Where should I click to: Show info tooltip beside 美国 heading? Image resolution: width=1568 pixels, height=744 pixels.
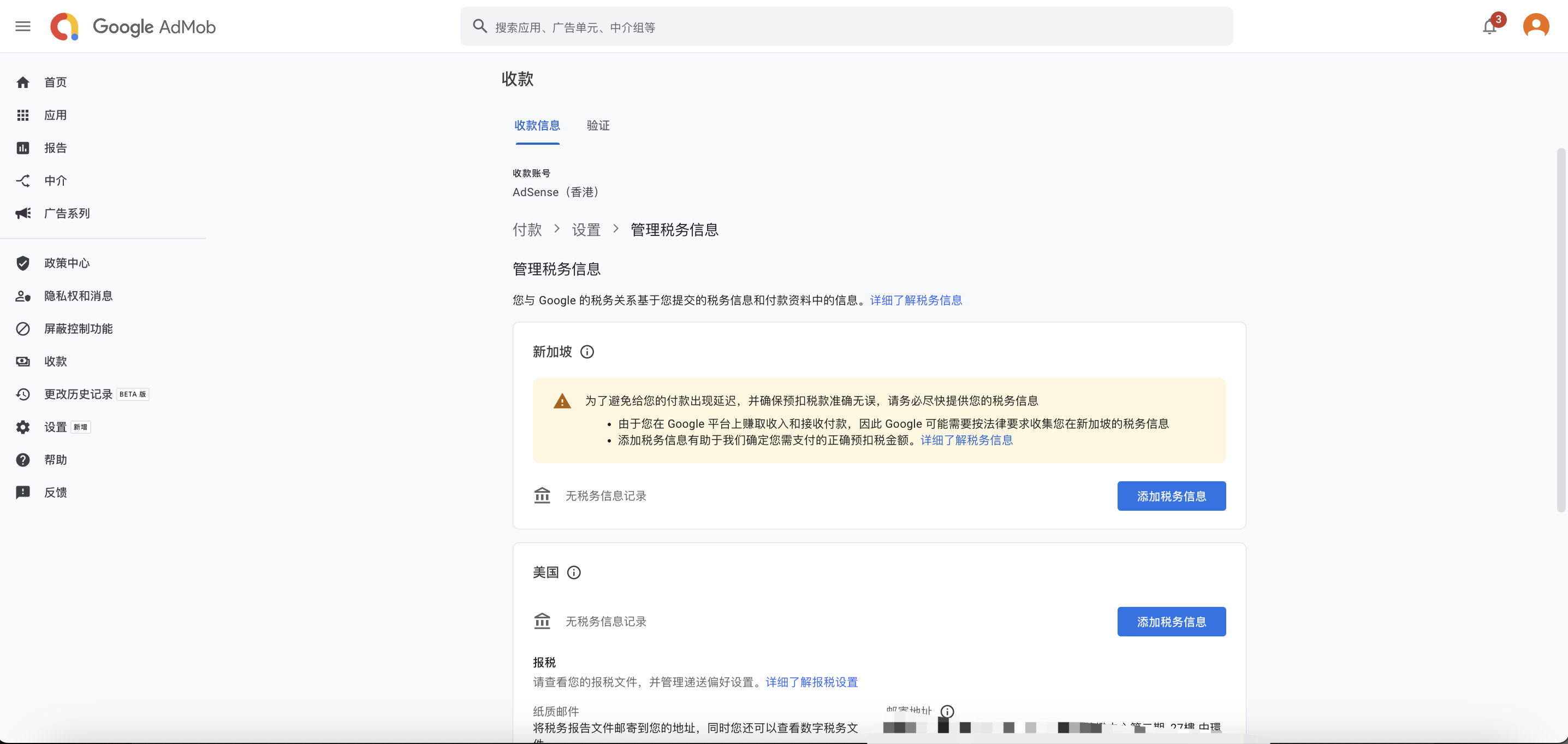[573, 572]
